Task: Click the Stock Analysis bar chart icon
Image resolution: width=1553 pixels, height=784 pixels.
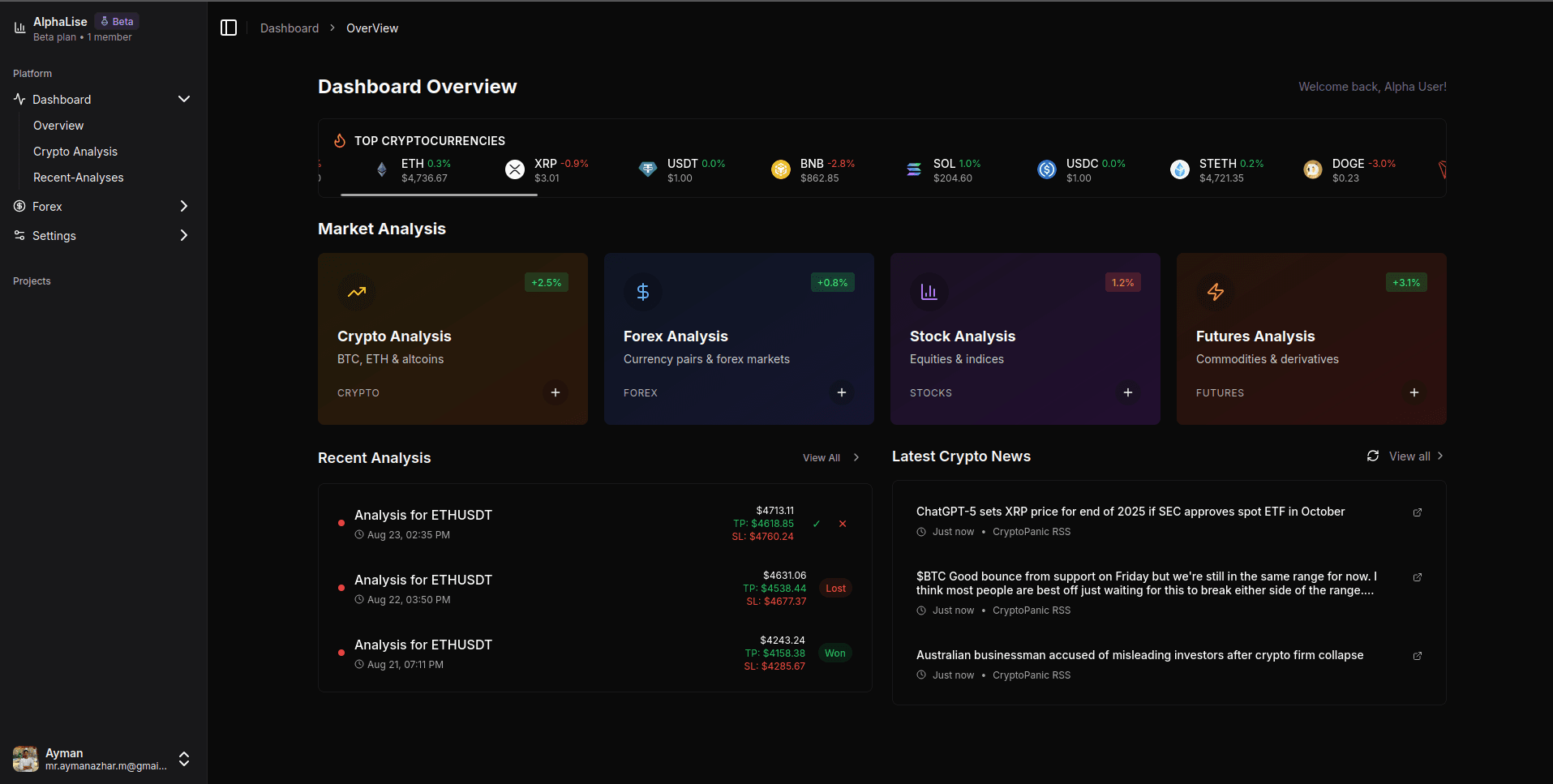Action: 929,292
